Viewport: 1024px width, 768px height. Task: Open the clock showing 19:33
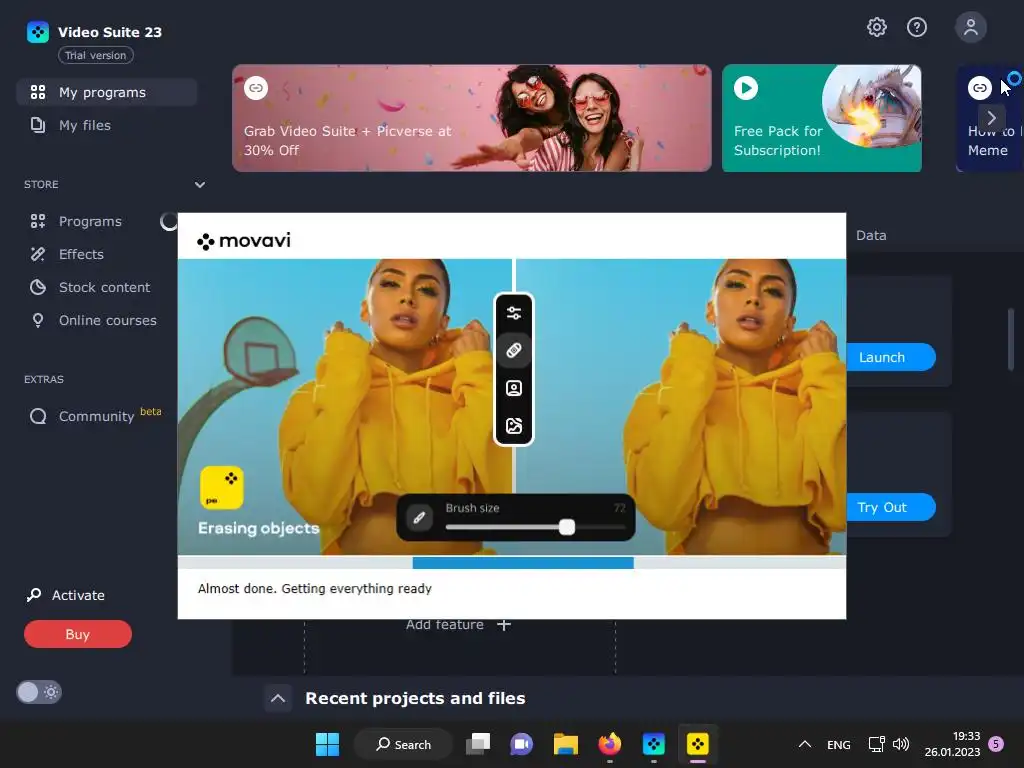pyautogui.click(x=952, y=744)
